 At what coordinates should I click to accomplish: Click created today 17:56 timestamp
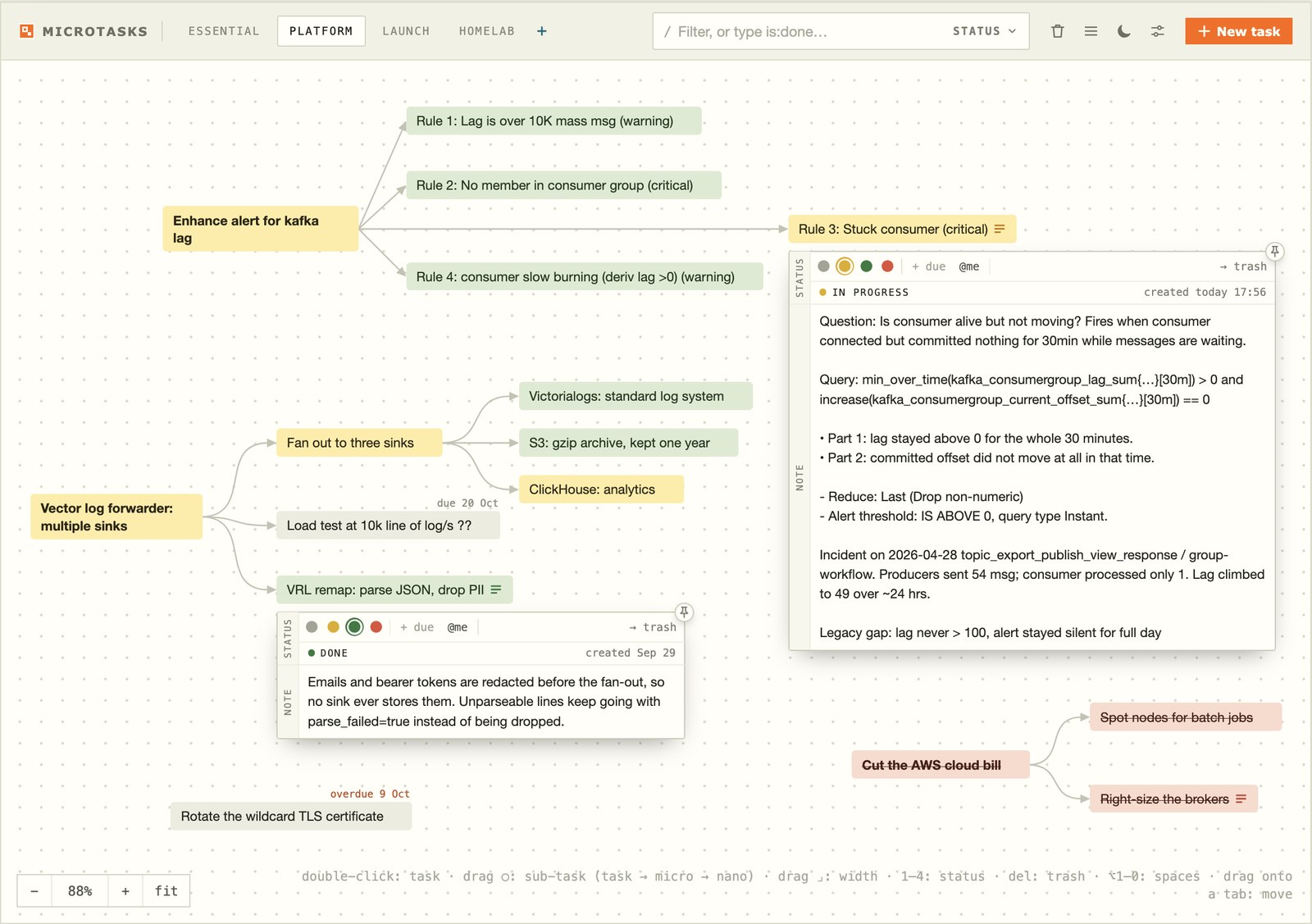1205,293
